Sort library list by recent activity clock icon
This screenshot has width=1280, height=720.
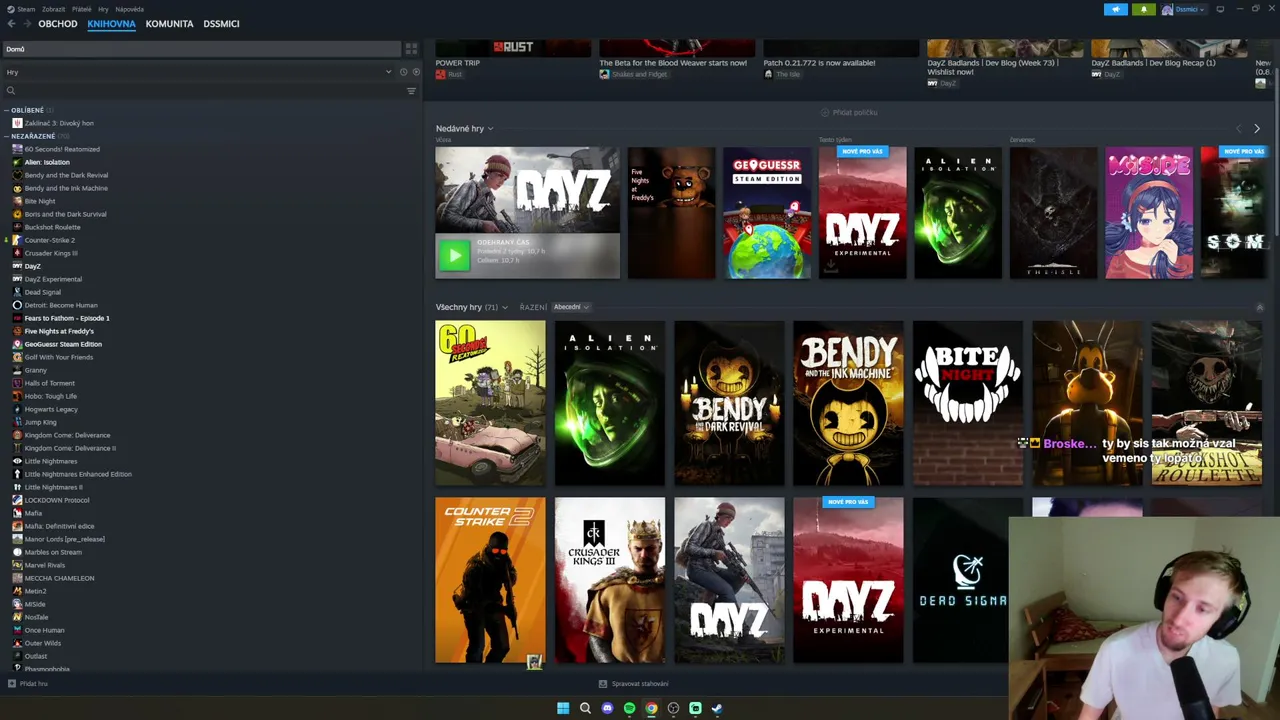403,72
